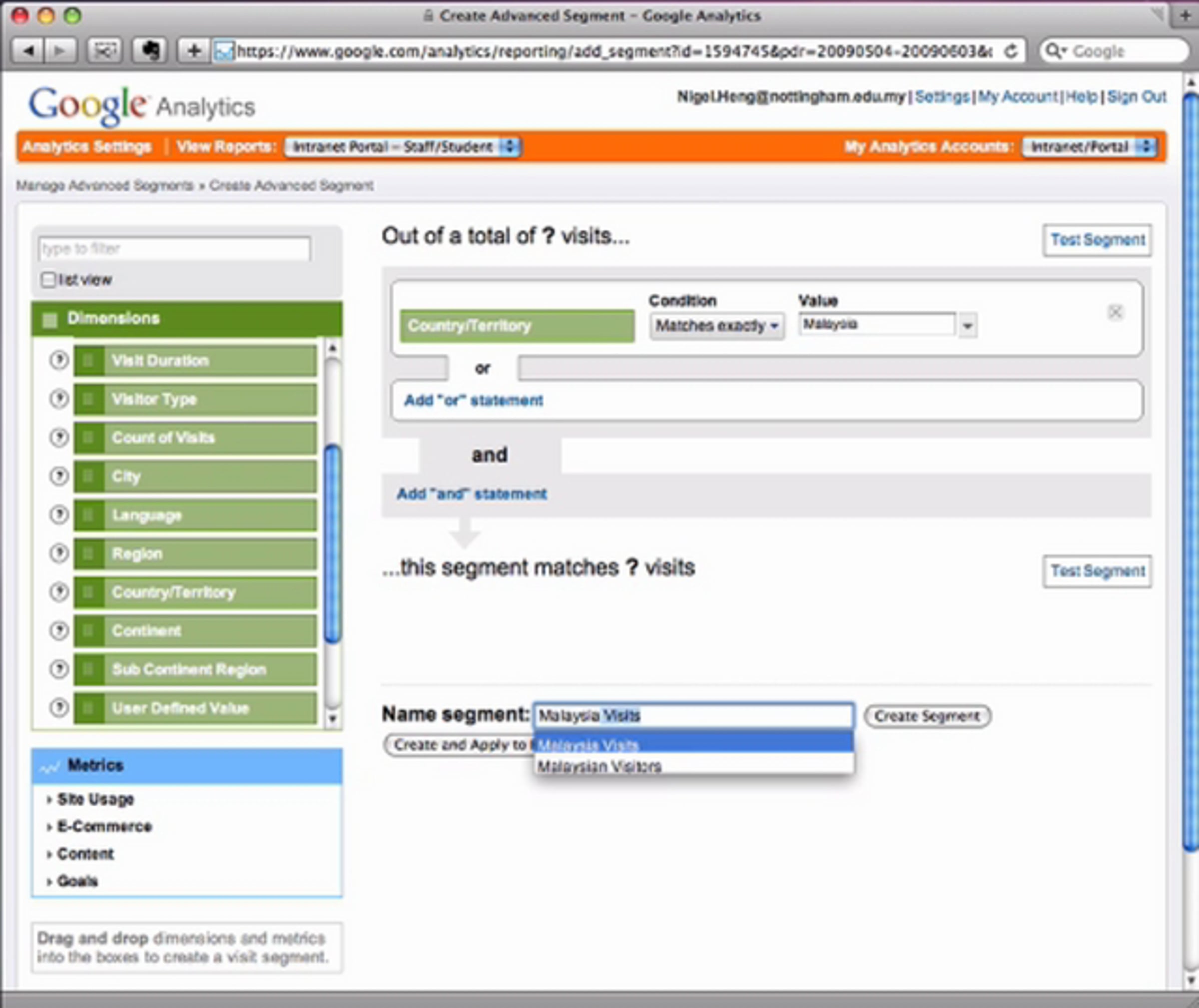Go forward using Safari's forward arrow
This screenshot has width=1199, height=1008.
pos(59,51)
